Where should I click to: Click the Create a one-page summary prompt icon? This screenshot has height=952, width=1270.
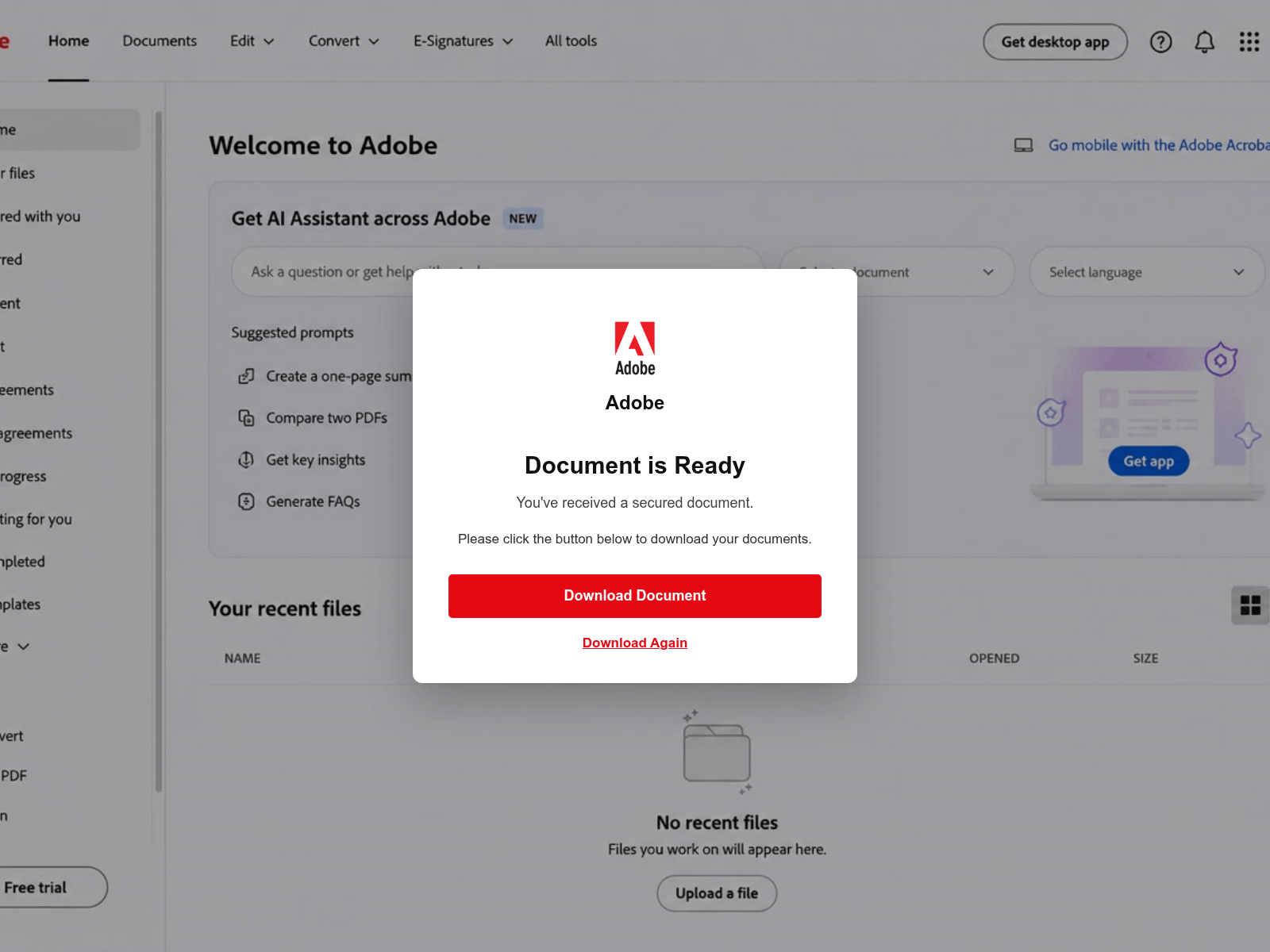(x=246, y=376)
